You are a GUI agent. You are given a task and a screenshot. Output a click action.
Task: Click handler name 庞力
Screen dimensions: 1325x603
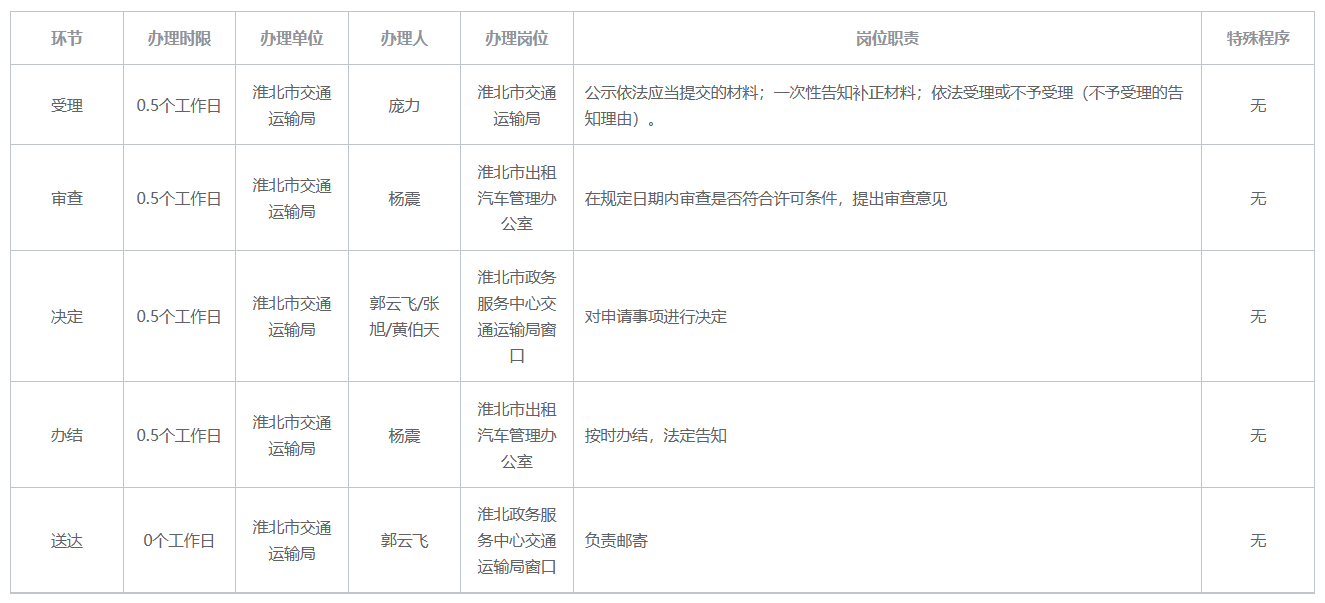(404, 105)
